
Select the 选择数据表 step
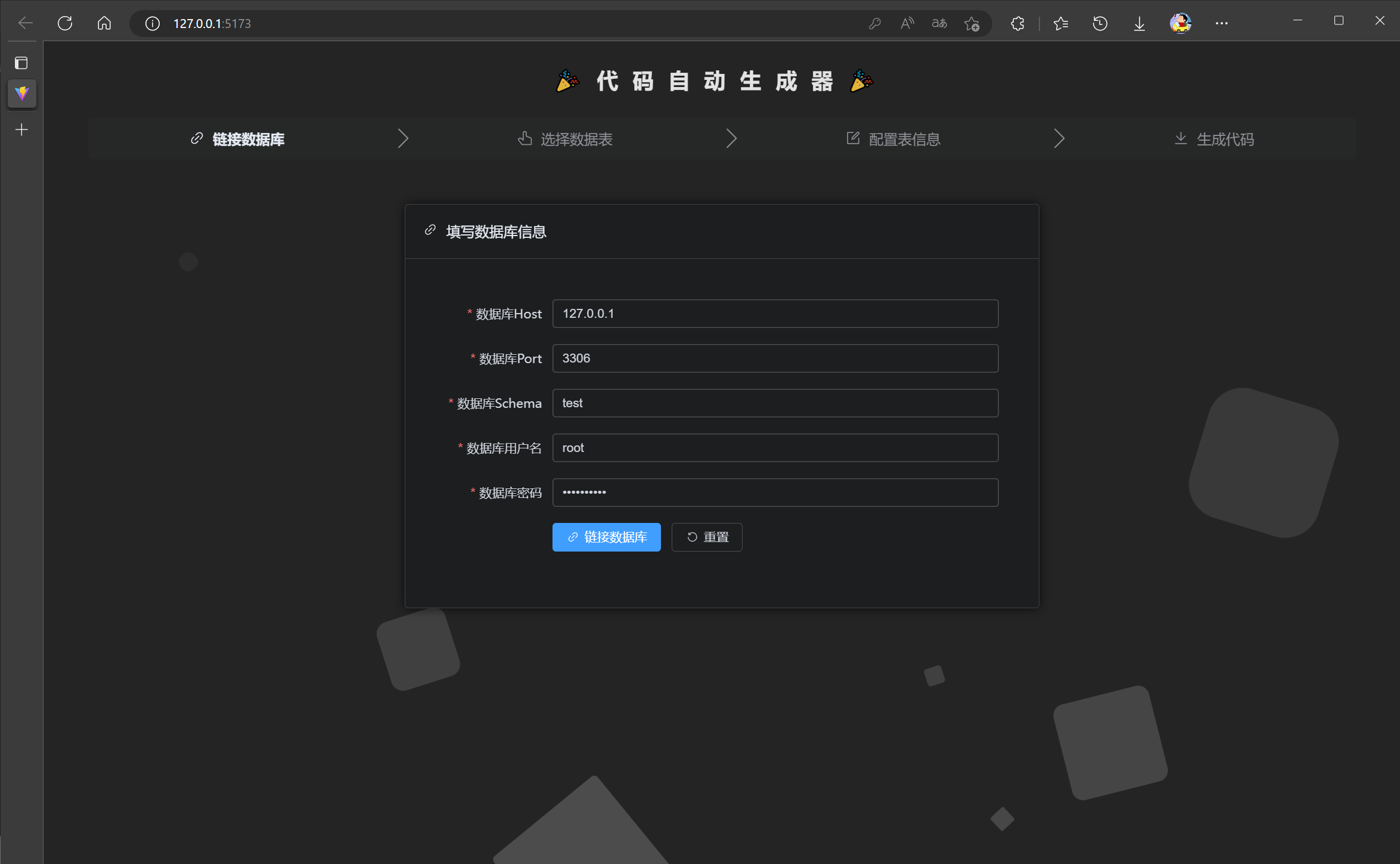[x=565, y=139]
